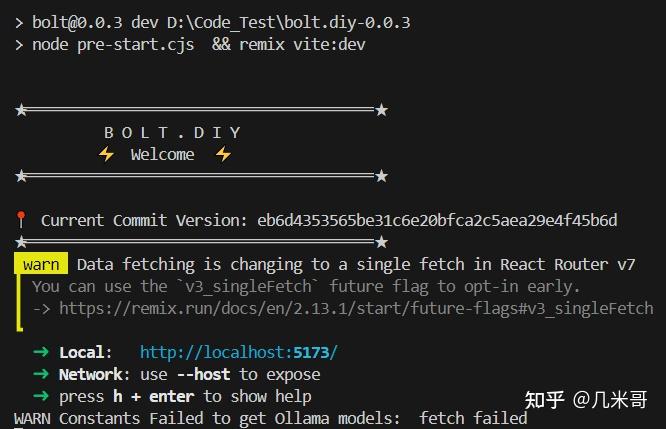Click the Welcome text in banner
Image resolution: width=666 pixels, height=429 pixels.
point(162,154)
